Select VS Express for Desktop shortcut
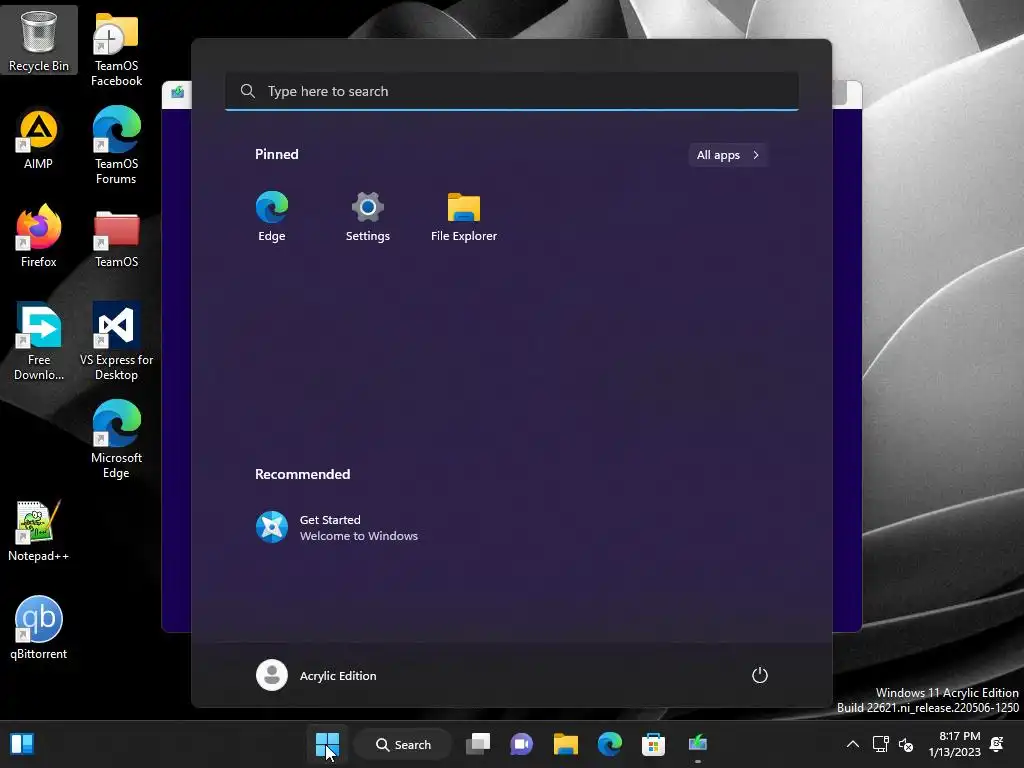 (x=116, y=341)
